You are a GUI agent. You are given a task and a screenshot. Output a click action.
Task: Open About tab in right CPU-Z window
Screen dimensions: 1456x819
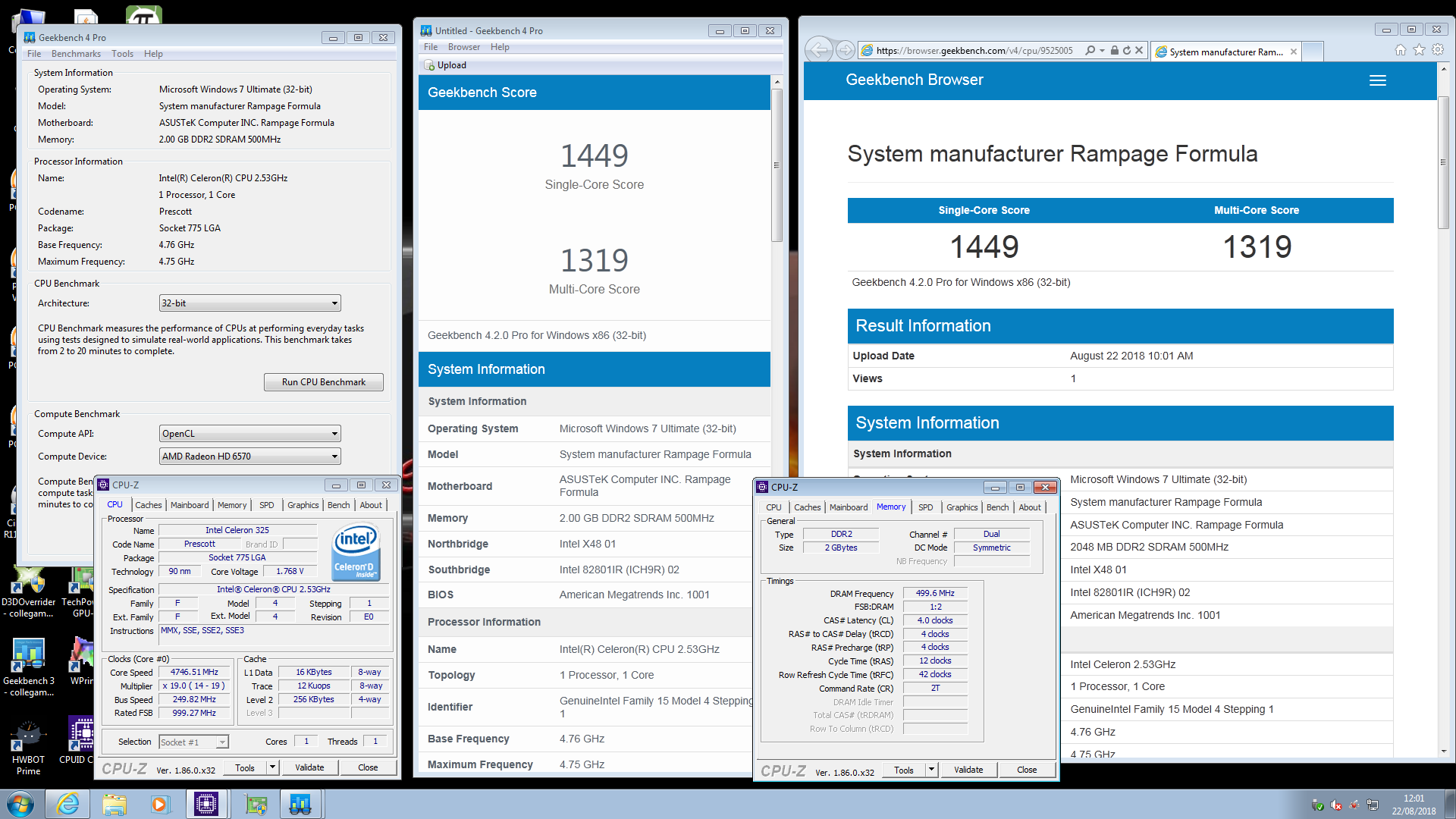1030,507
